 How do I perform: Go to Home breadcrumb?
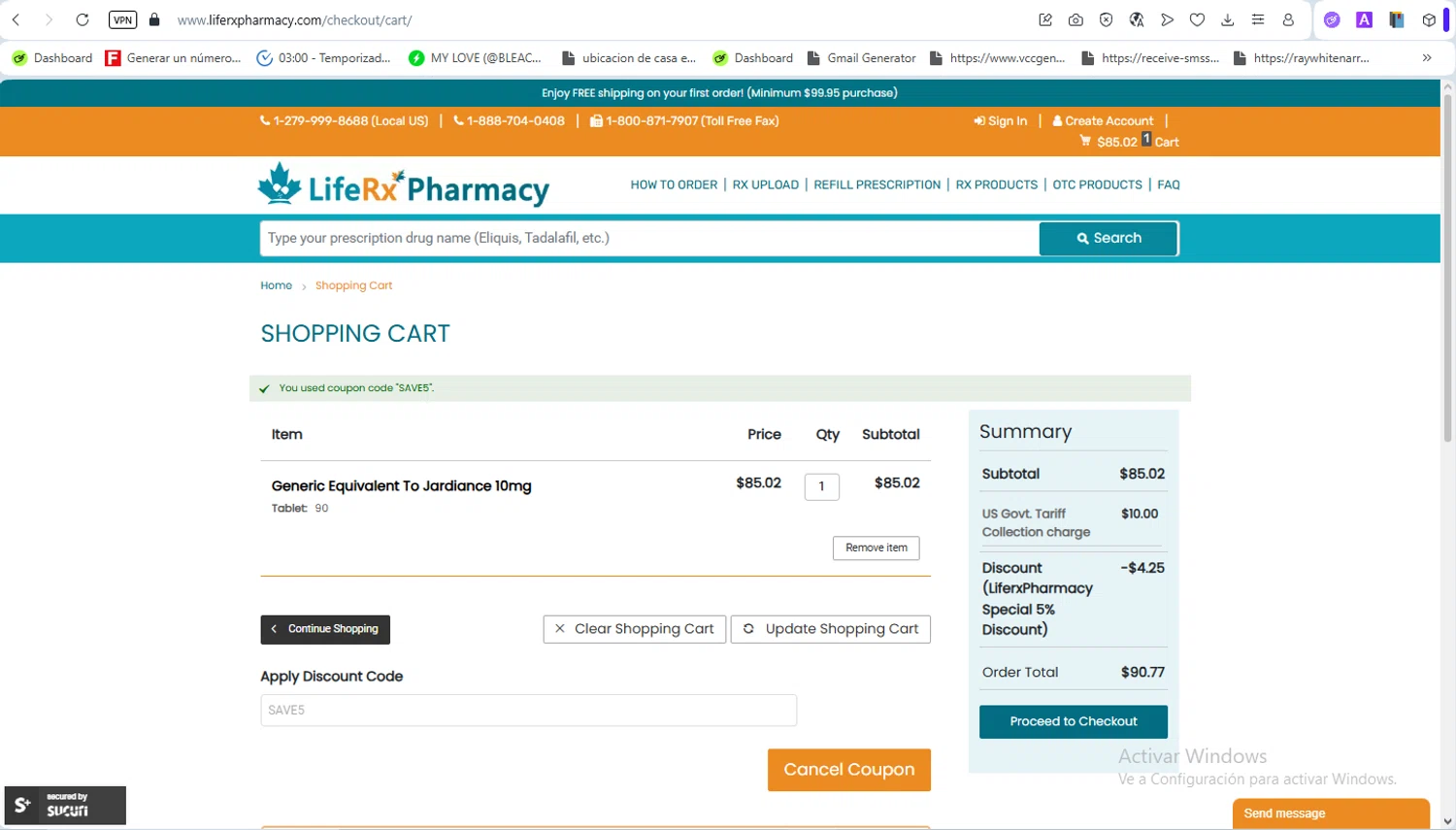tap(276, 285)
